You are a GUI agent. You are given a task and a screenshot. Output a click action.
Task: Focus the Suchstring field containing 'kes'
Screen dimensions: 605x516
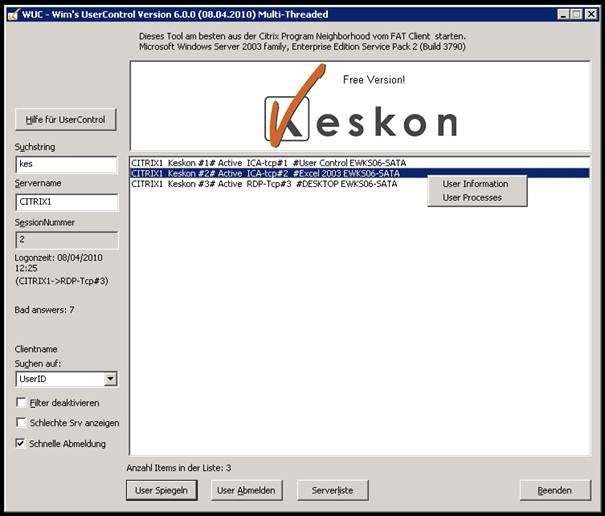66,164
